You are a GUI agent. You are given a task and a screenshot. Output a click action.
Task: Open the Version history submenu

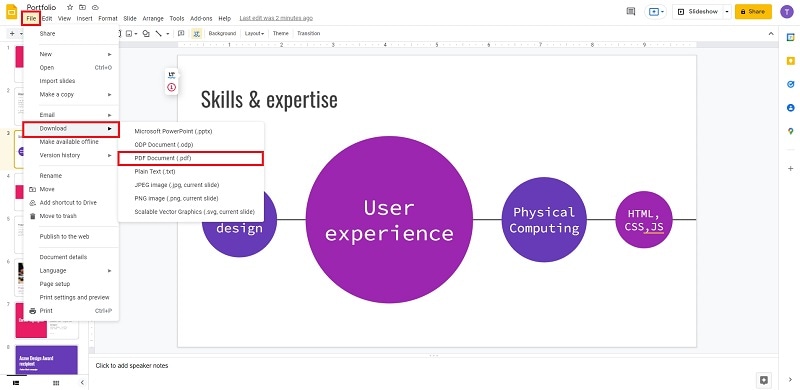tap(71, 155)
